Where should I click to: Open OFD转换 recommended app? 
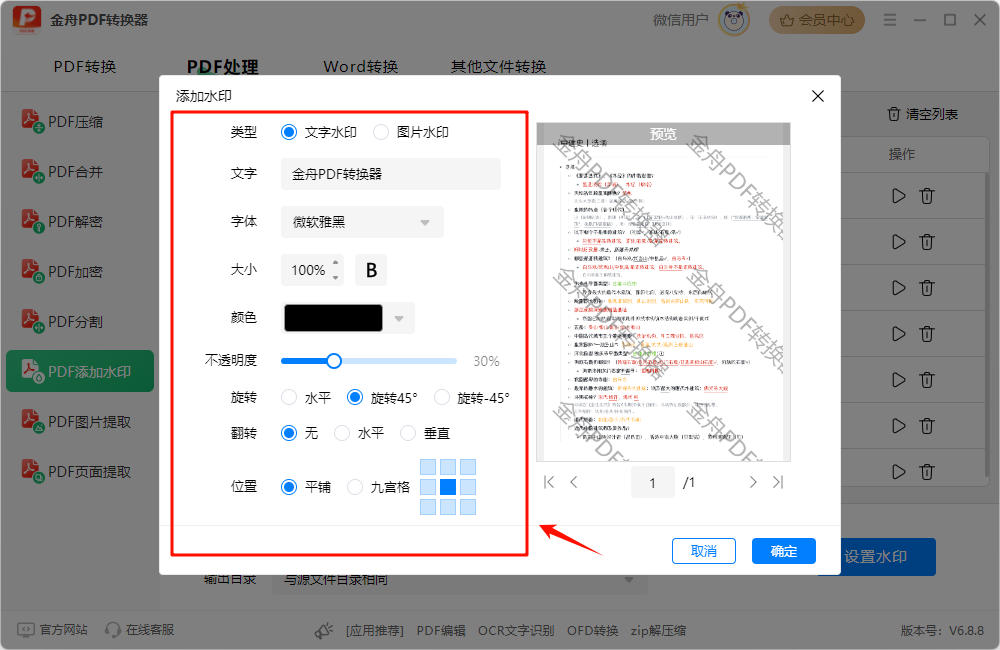[x=592, y=631]
